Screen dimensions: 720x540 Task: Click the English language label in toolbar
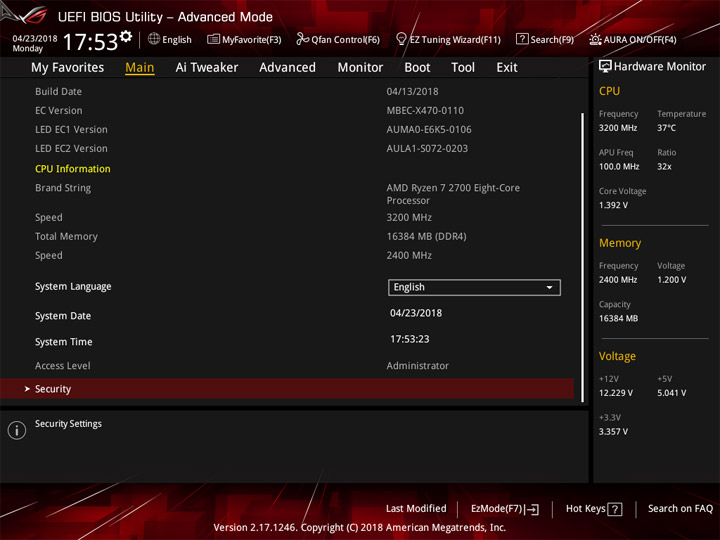(177, 40)
